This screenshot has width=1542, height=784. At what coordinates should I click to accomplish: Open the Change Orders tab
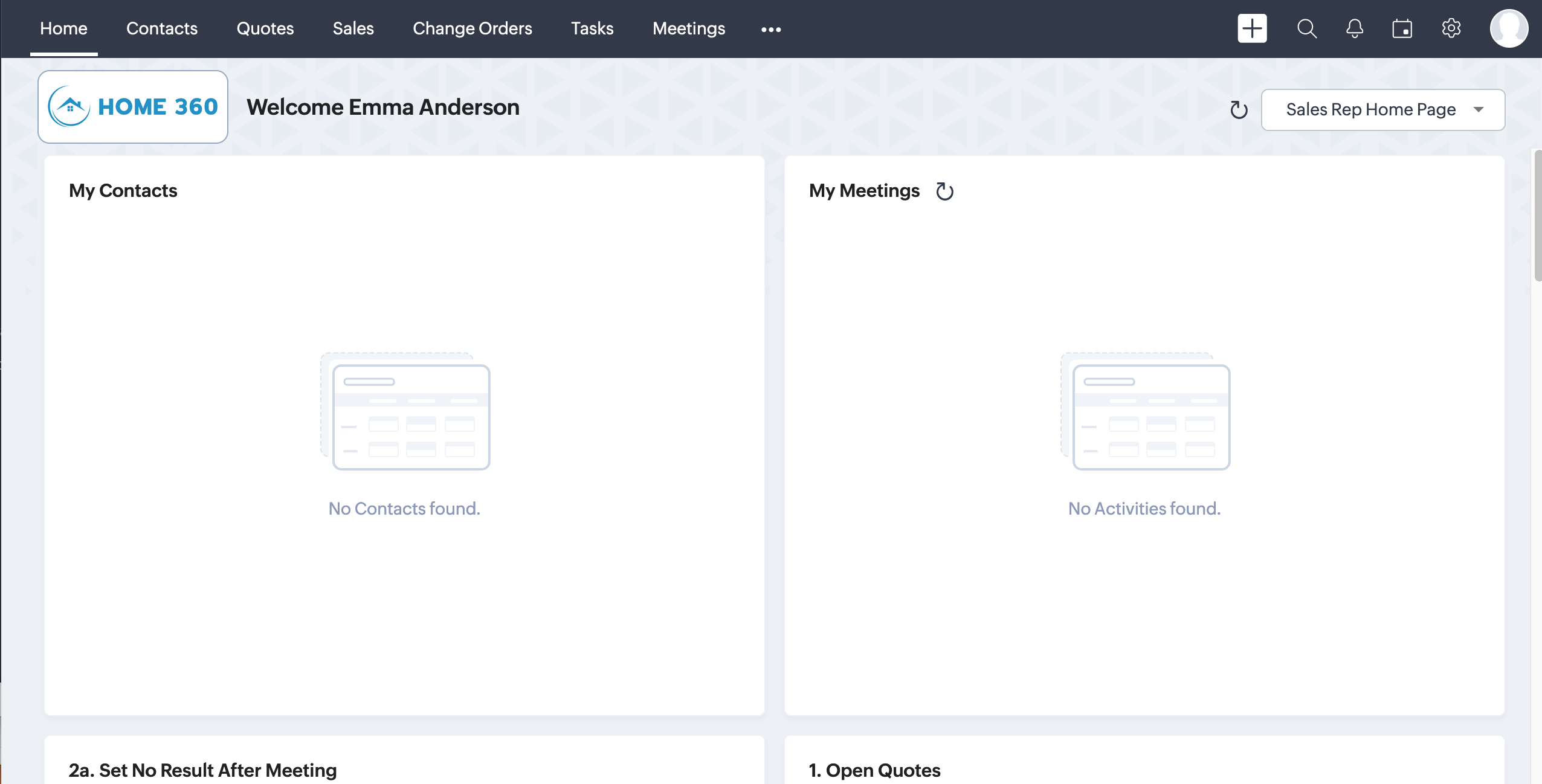(x=472, y=28)
